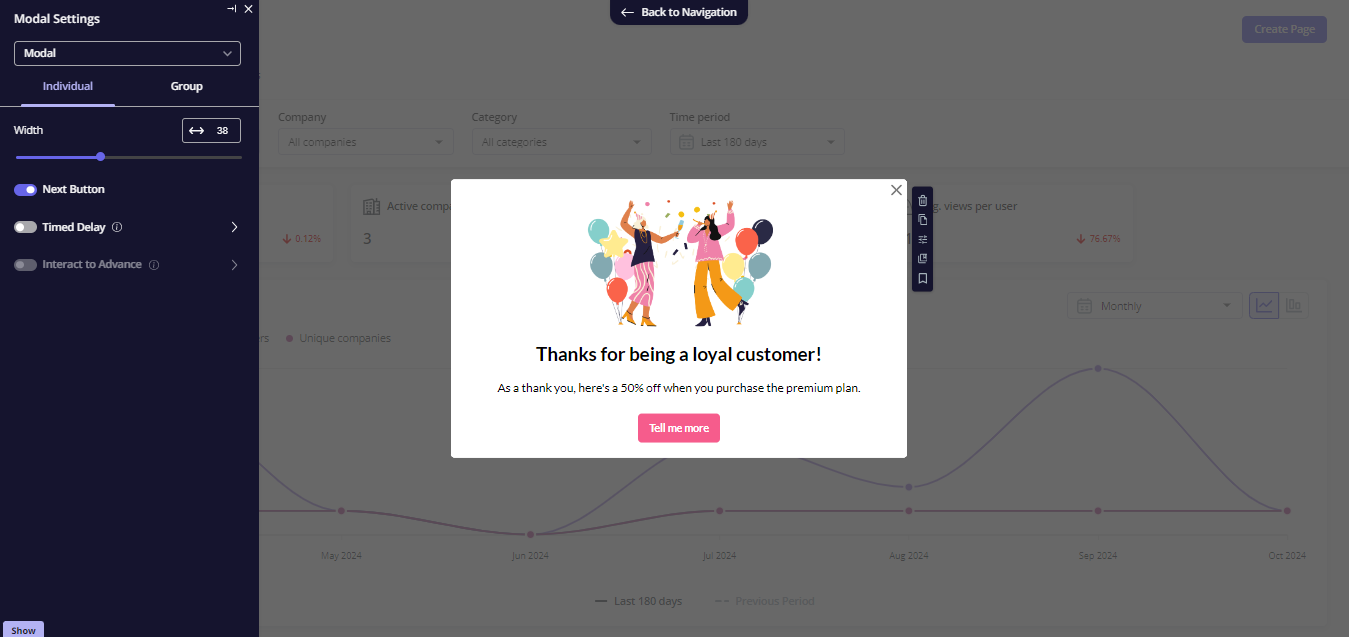Duplicate the modal using the copy icon
The image size is (1349, 637).
922,220
